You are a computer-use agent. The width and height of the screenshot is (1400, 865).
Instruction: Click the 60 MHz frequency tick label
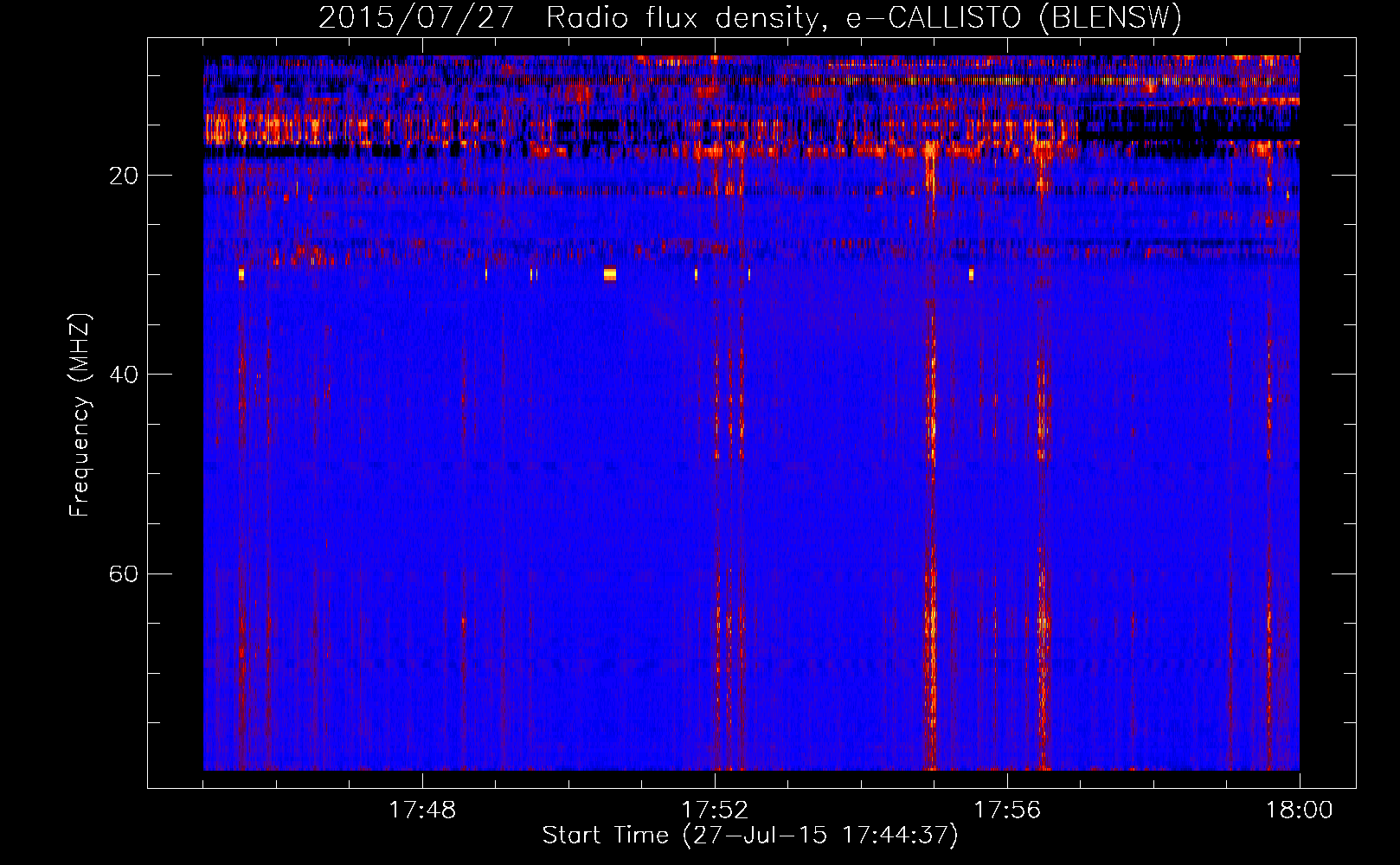pos(124,573)
